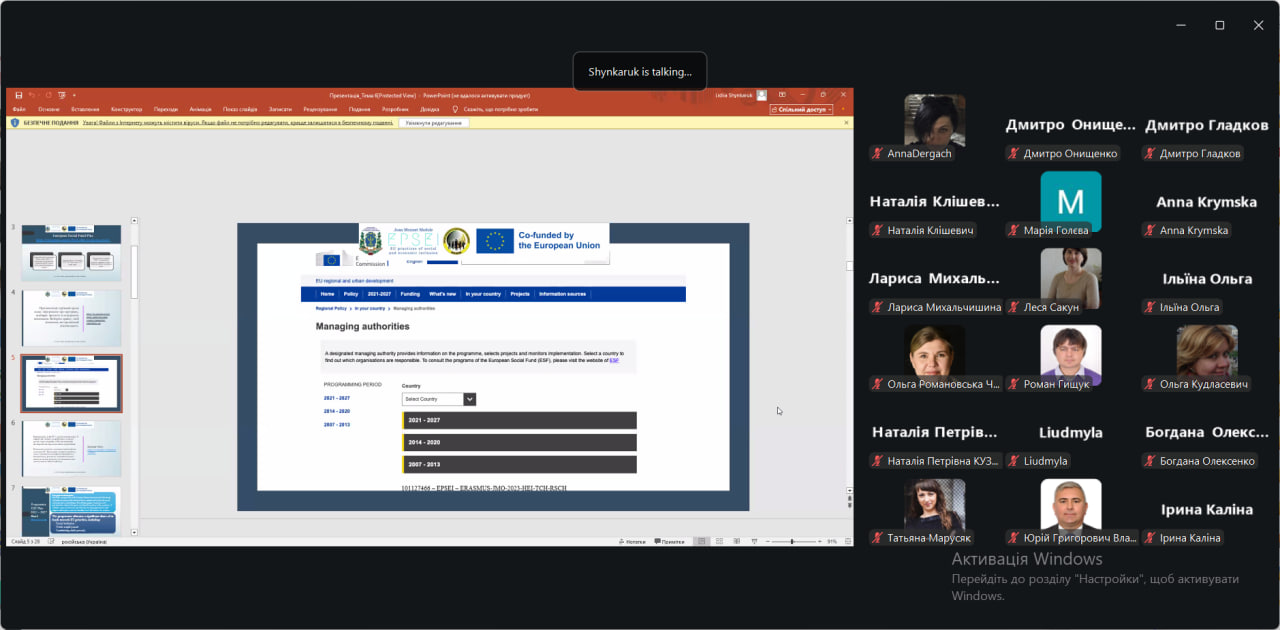Click the Save icon in PowerPoint title bar
The width and height of the screenshot is (1280, 630).
click(x=18, y=95)
